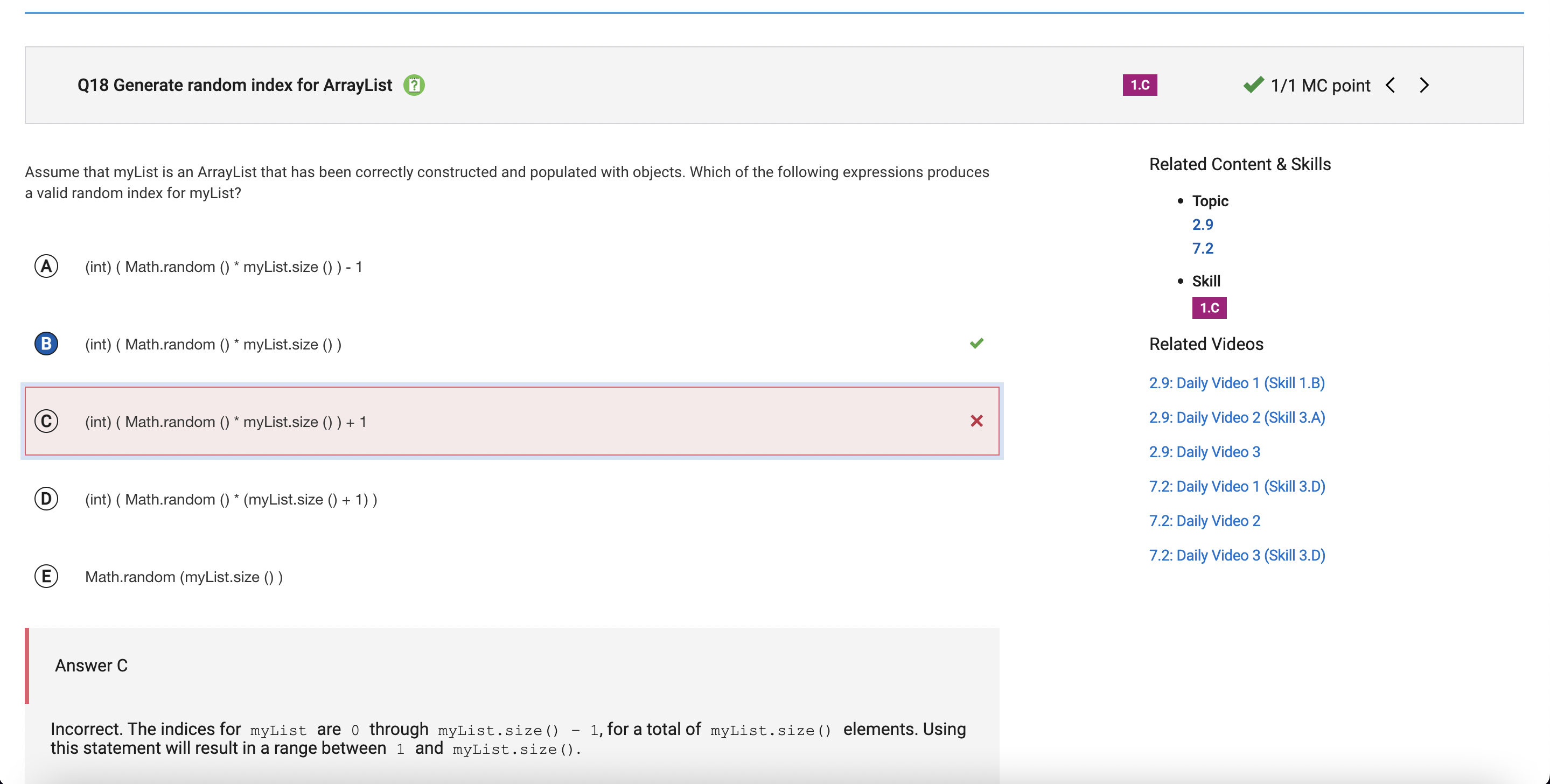
Task: Go to next question with right chevron
Action: coord(1423,85)
